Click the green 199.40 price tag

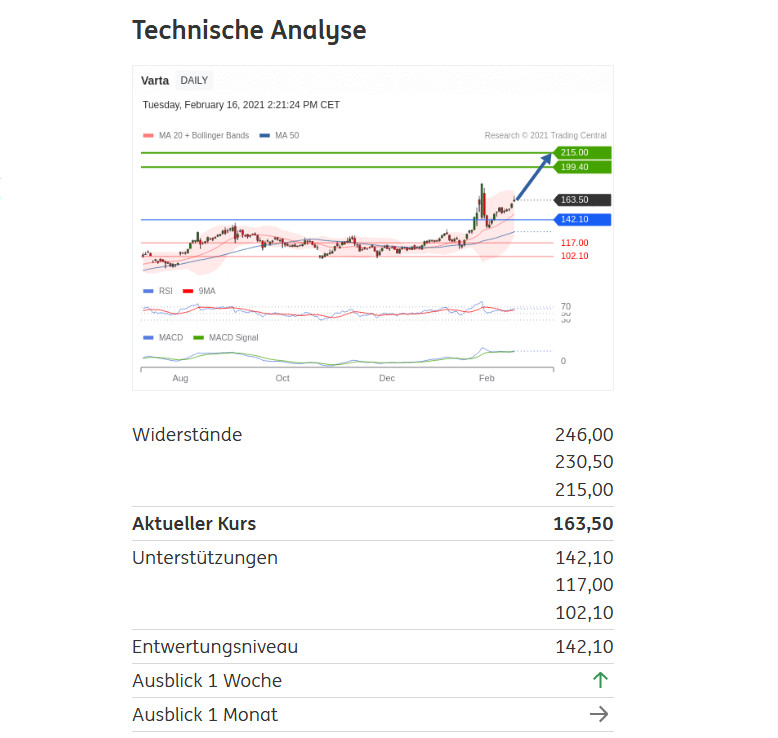click(x=581, y=167)
